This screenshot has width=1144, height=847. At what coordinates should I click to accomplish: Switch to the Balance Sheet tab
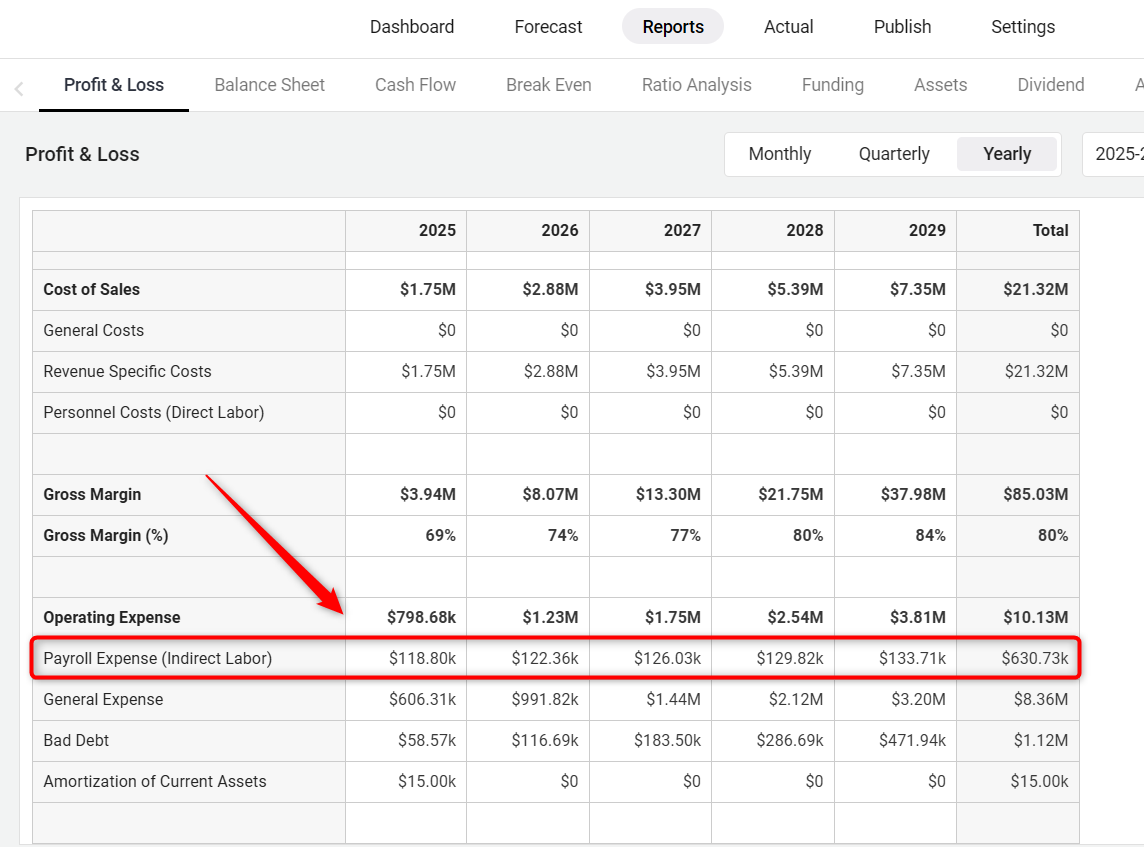point(269,85)
